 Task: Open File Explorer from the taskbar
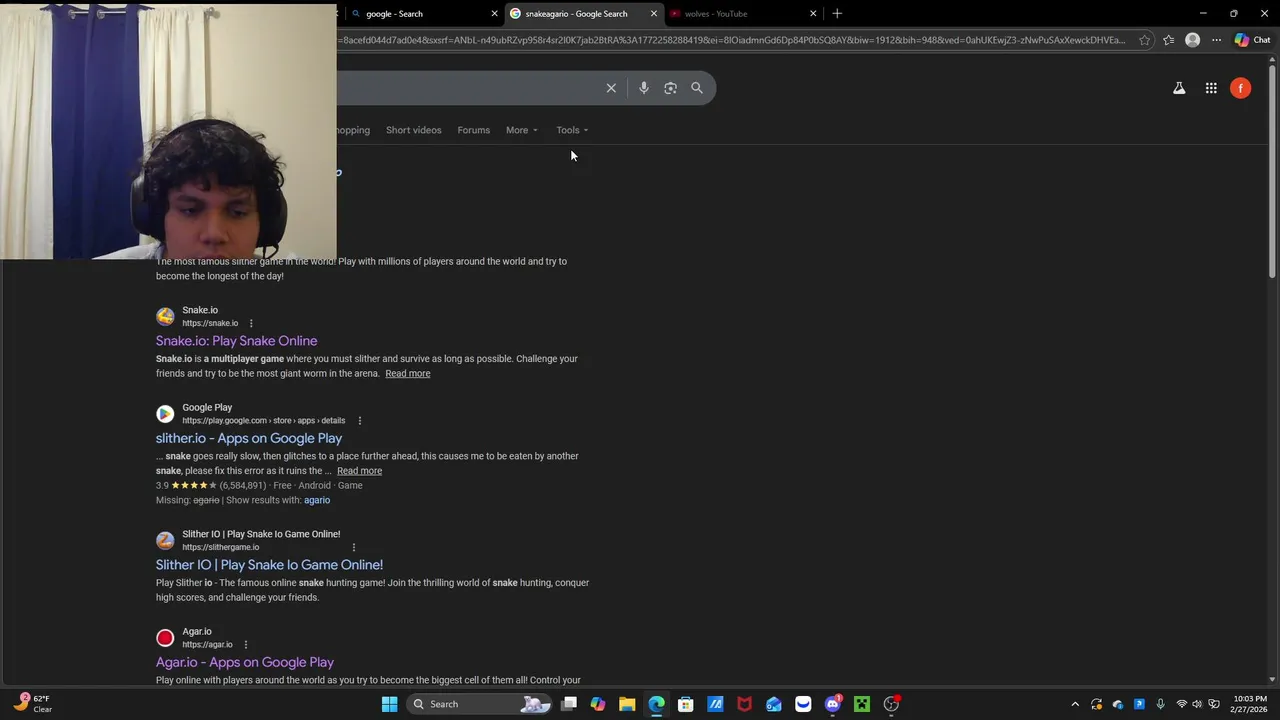click(x=627, y=704)
